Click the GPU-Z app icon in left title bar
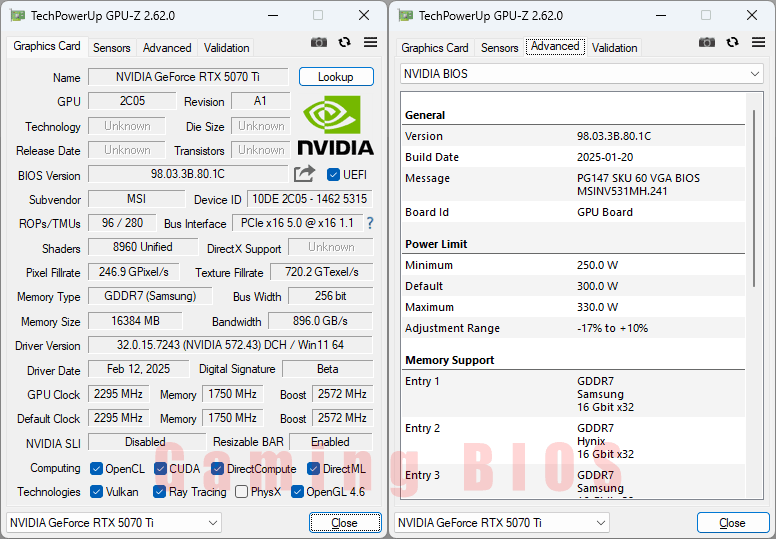 tap(18, 16)
